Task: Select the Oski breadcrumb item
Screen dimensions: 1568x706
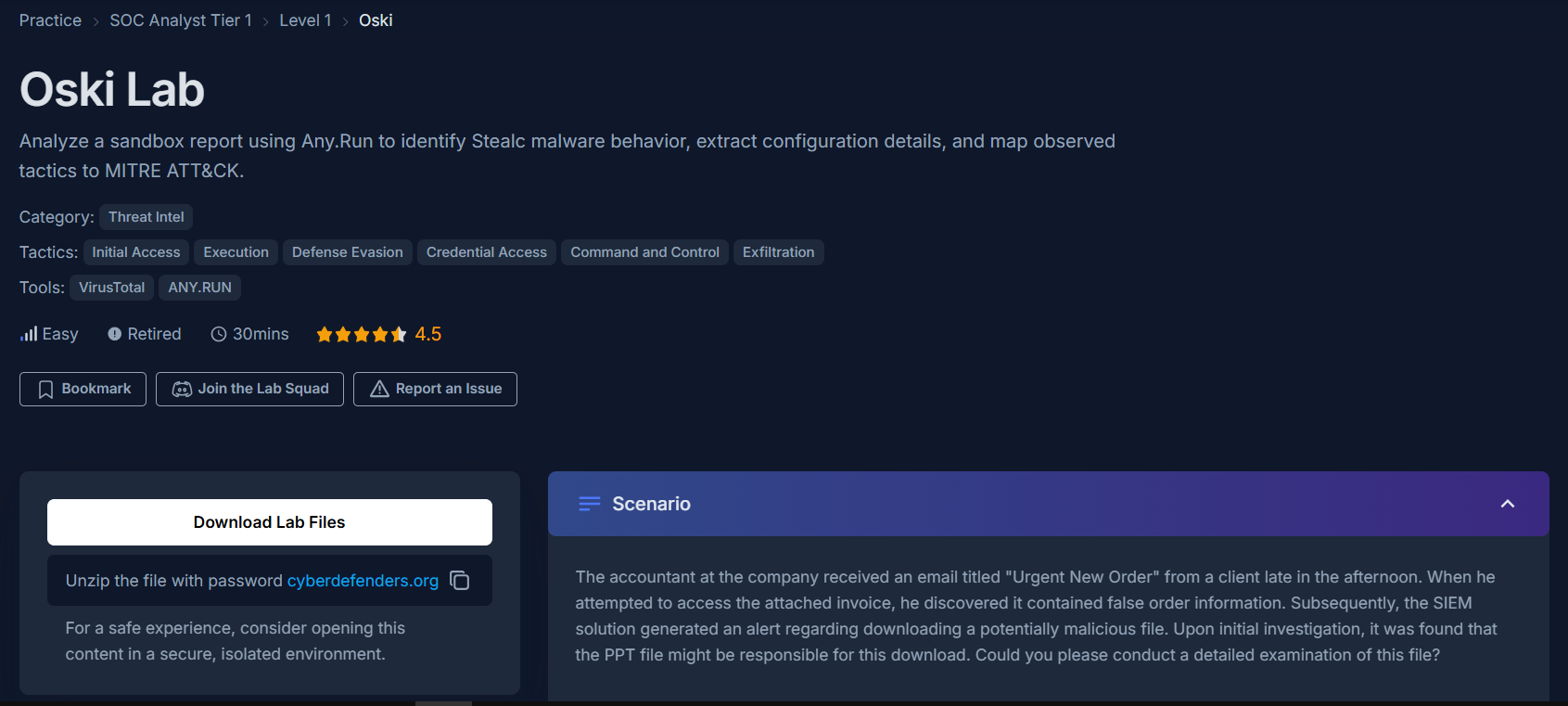Action: pyautogui.click(x=376, y=20)
